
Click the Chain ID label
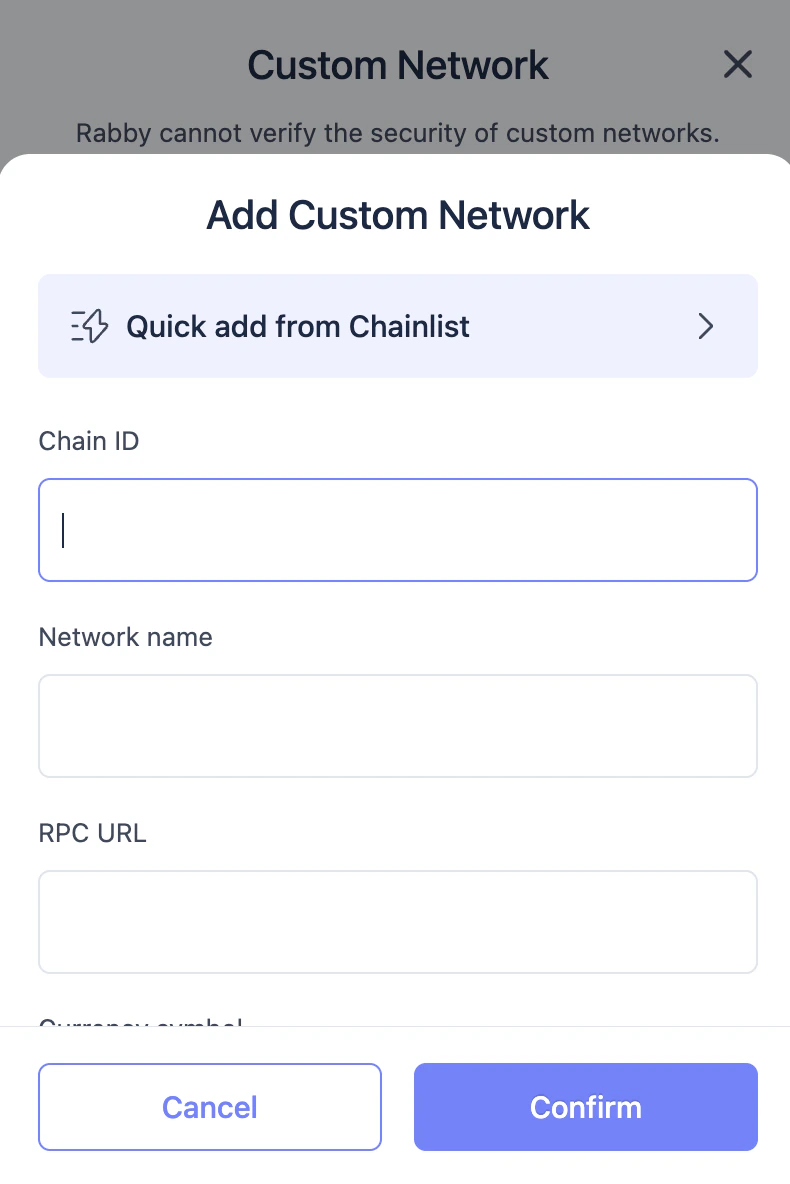click(x=88, y=441)
